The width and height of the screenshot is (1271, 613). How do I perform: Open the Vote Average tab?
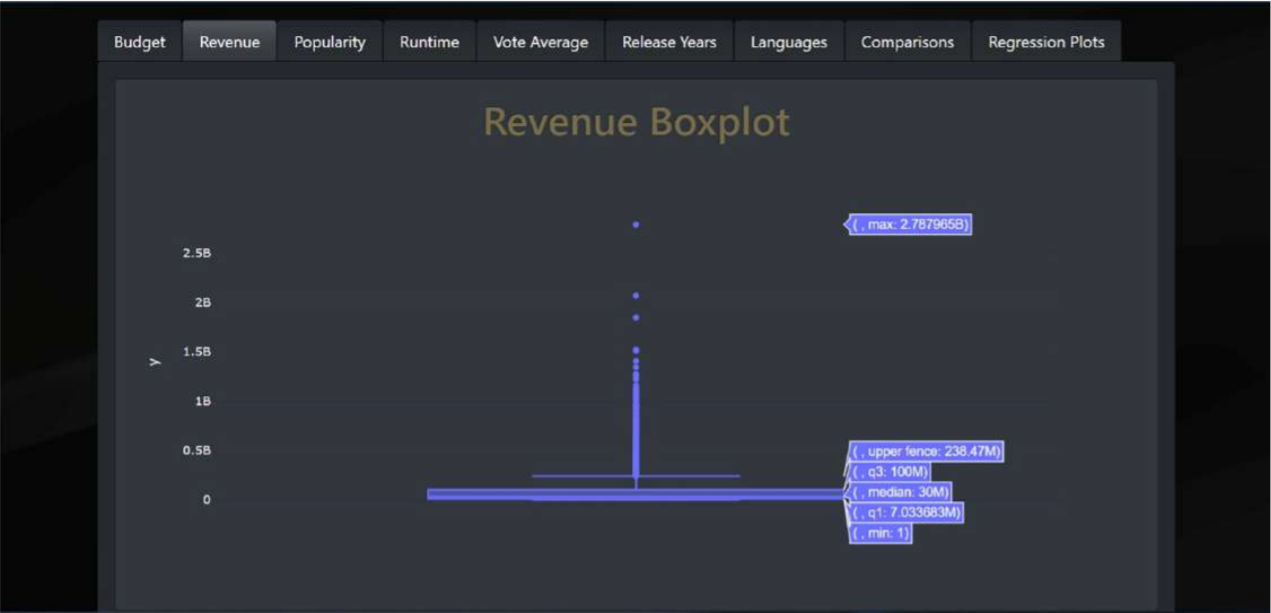(540, 42)
